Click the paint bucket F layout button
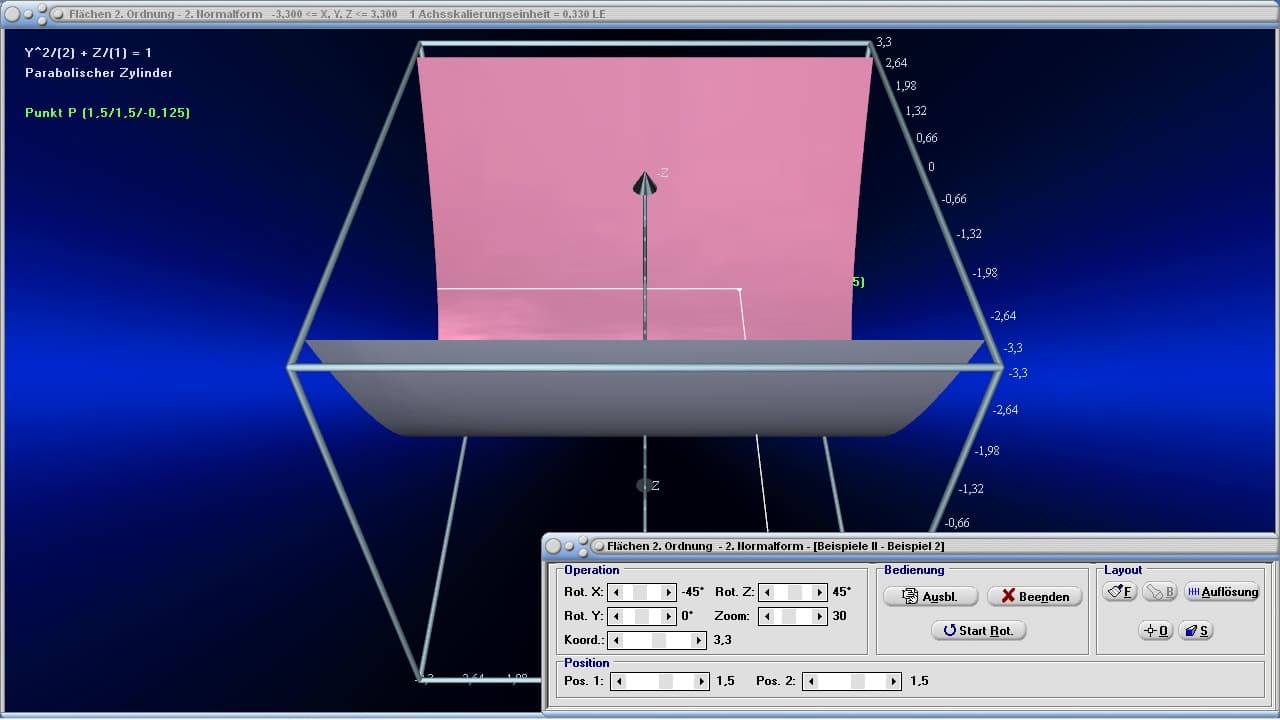 pyautogui.click(x=1120, y=591)
